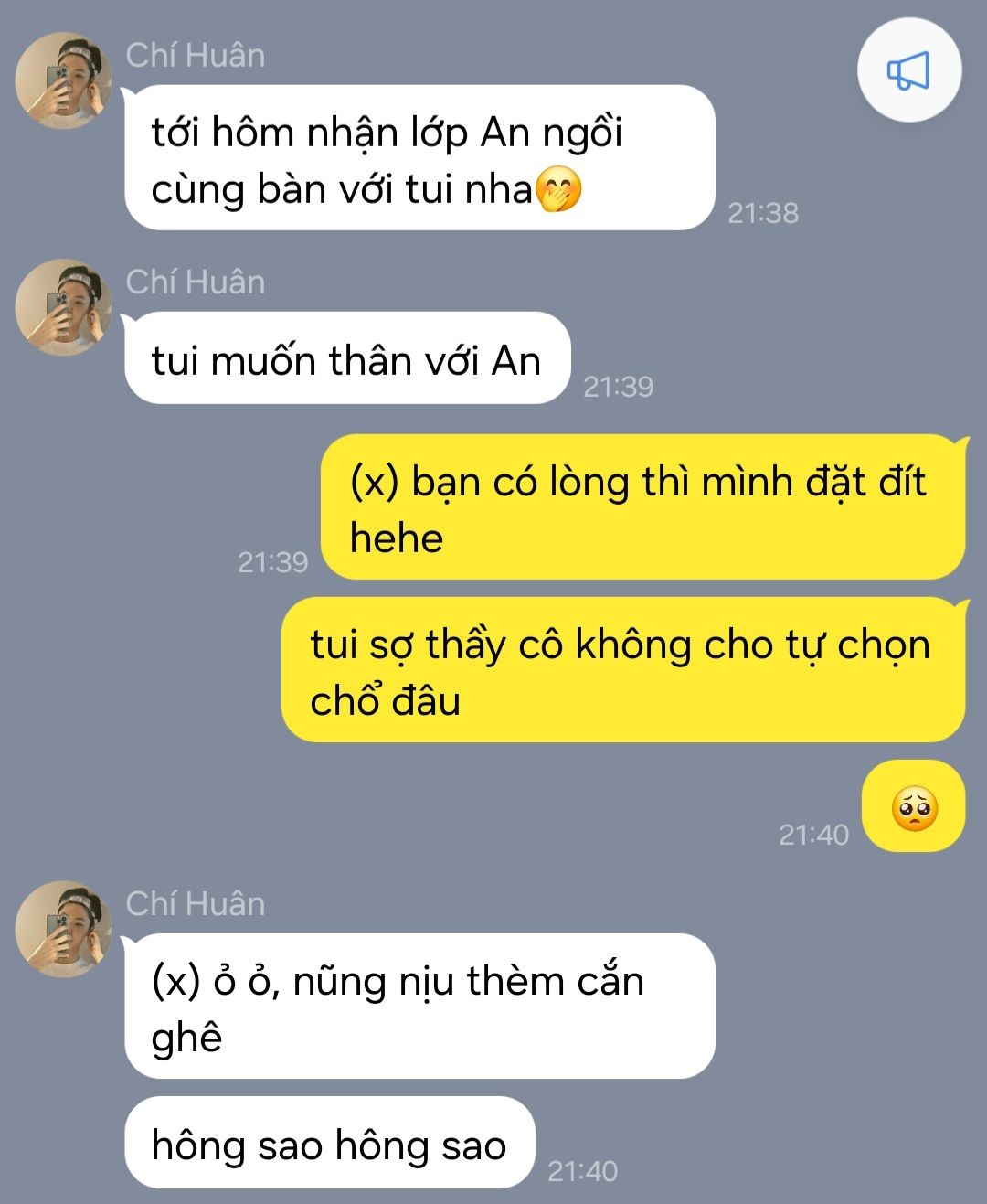Open Chí Huân's avatar on first message
987x1204 pixels.
pyautogui.click(x=63, y=80)
